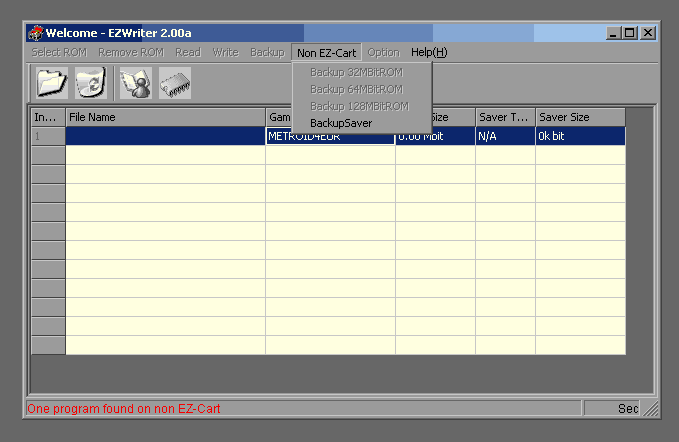Open the Remove ROM menu
This screenshot has height=442, width=679.
(131, 52)
